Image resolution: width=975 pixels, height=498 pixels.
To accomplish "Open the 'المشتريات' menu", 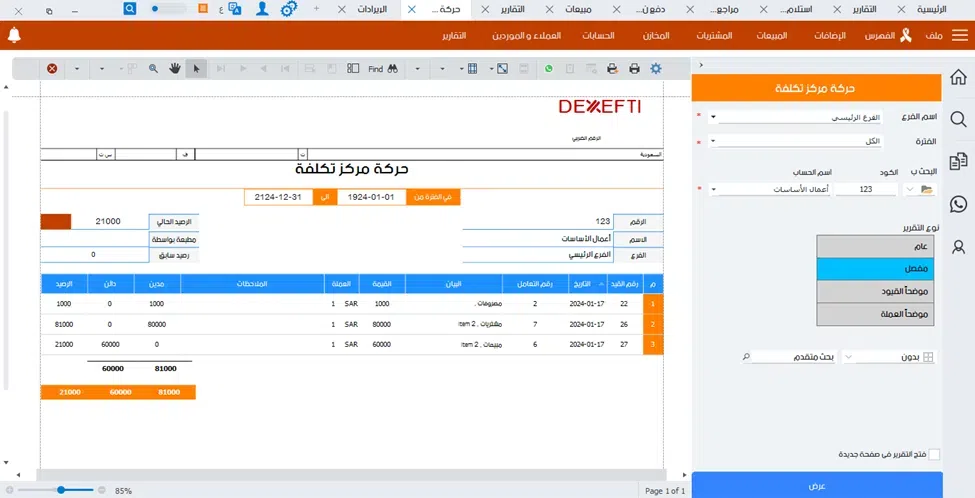I will coord(712,36).
